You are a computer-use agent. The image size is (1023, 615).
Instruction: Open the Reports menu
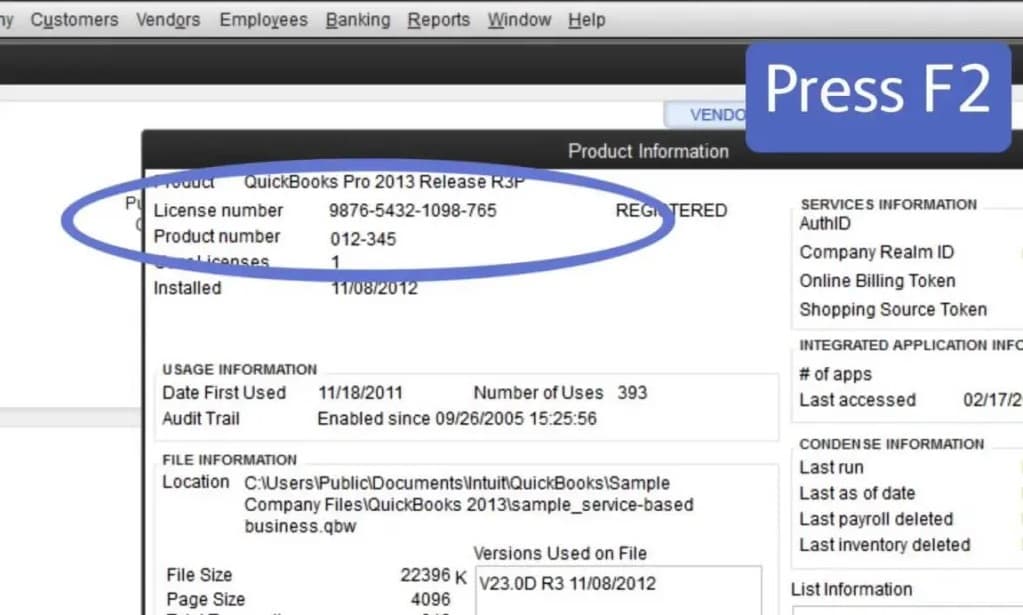[x=438, y=20]
